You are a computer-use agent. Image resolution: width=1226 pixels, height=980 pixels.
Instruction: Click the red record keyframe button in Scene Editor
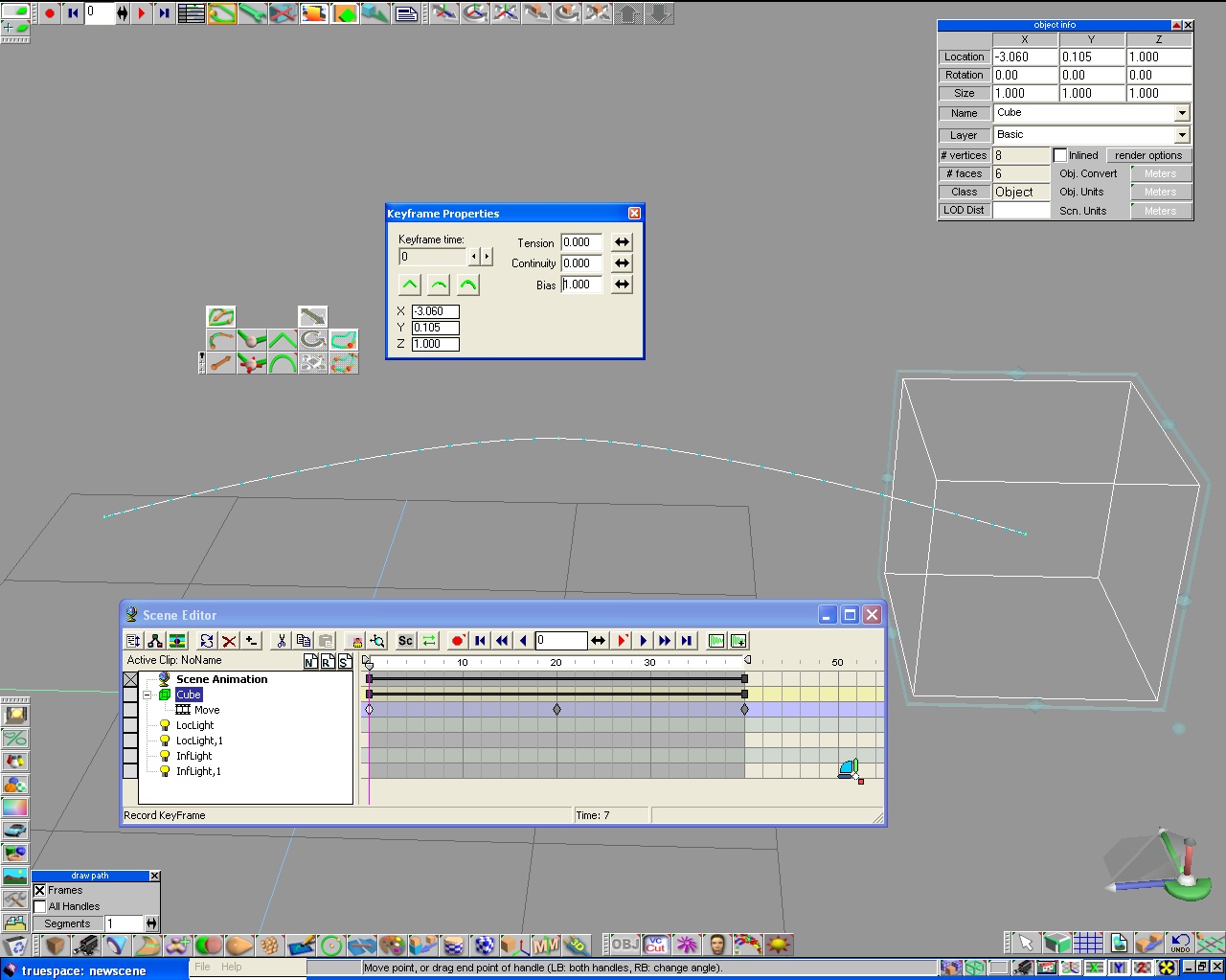pyautogui.click(x=458, y=641)
